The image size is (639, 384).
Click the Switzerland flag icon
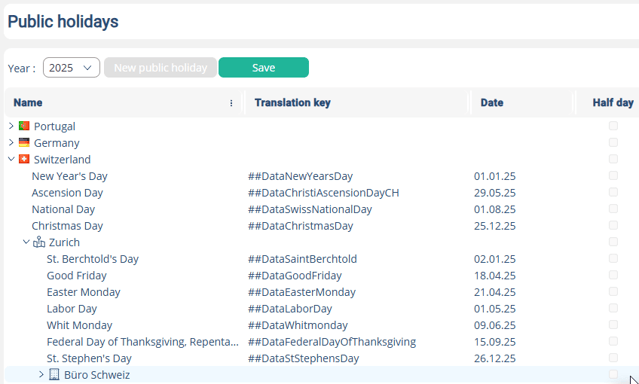click(24, 159)
